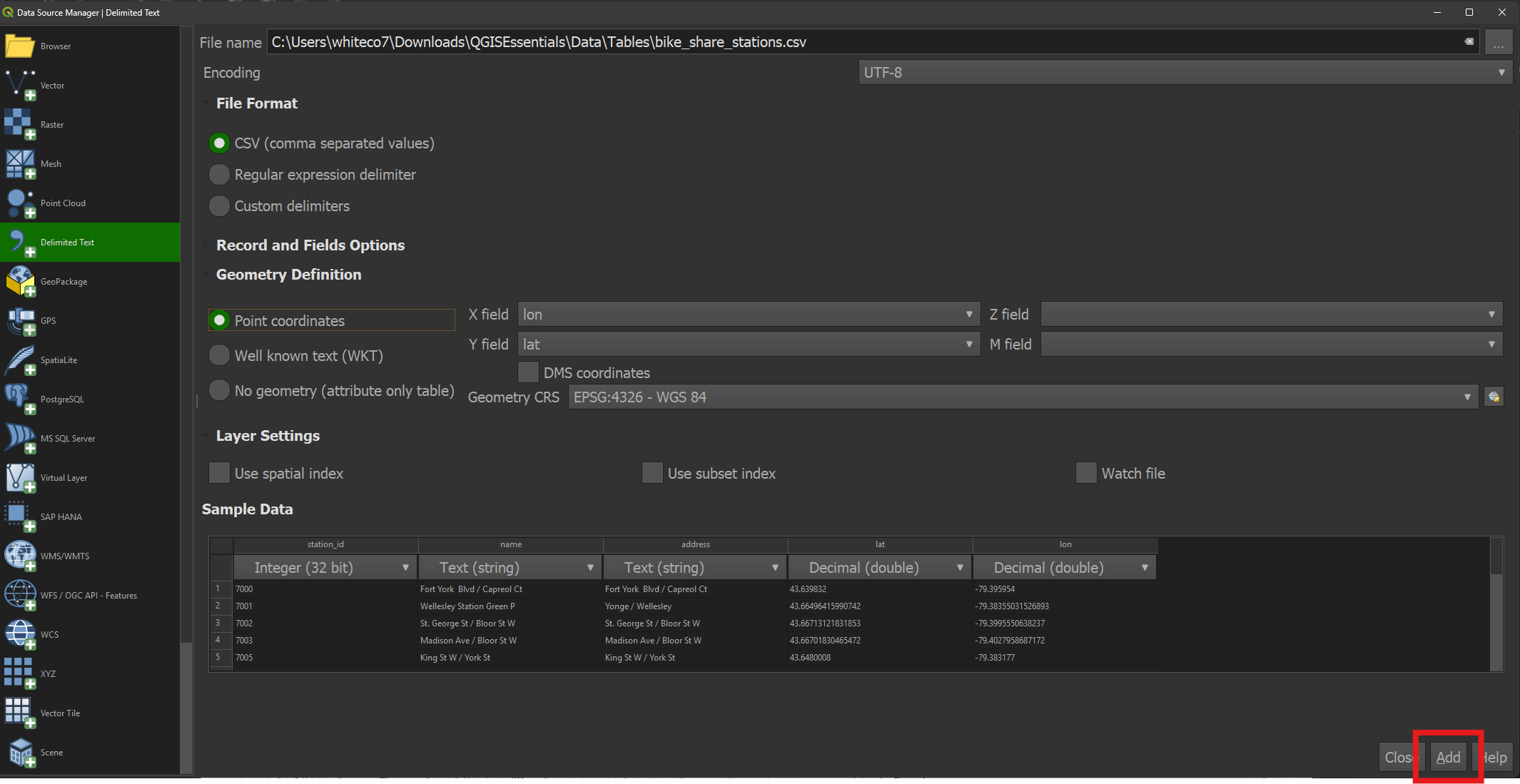The image size is (1520, 784).
Task: Click the Sample Data vertical scrollbar
Action: (x=1496, y=604)
